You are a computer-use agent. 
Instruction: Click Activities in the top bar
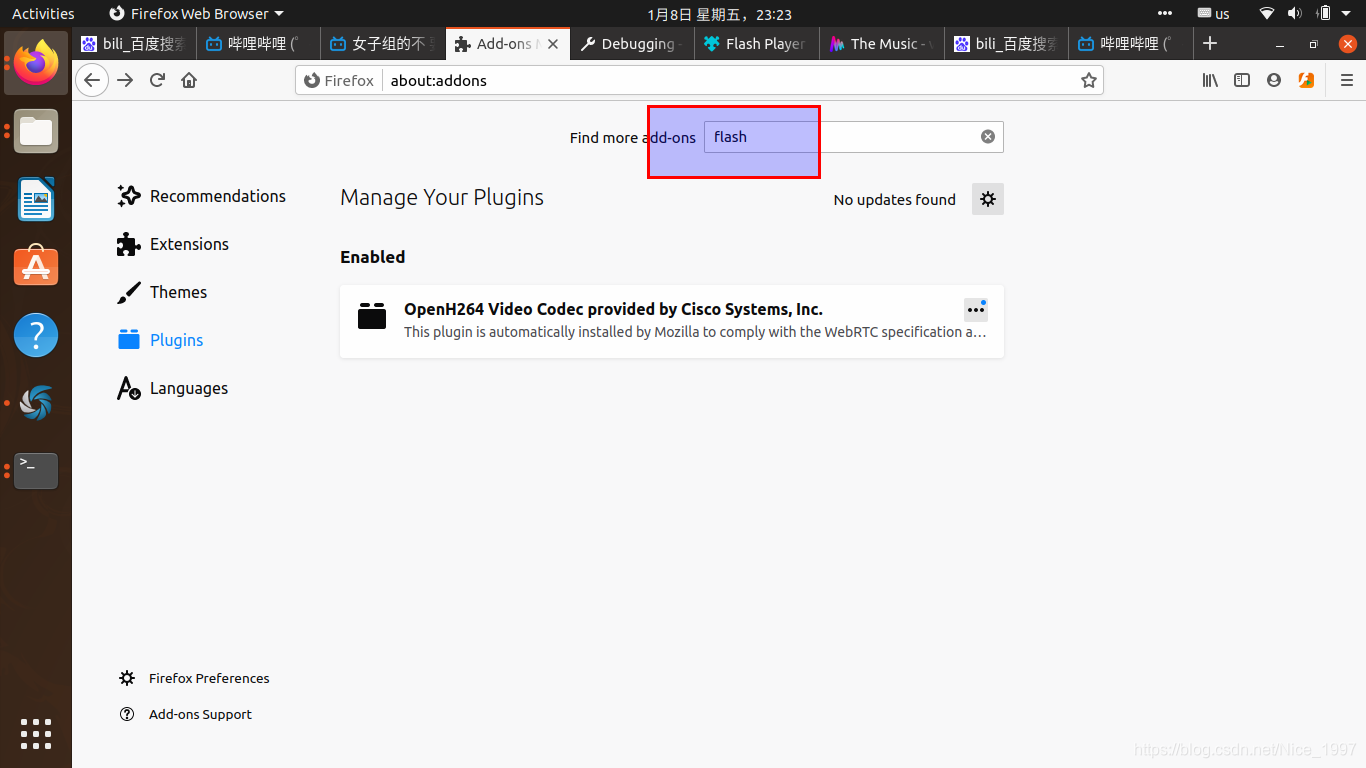pos(43,14)
